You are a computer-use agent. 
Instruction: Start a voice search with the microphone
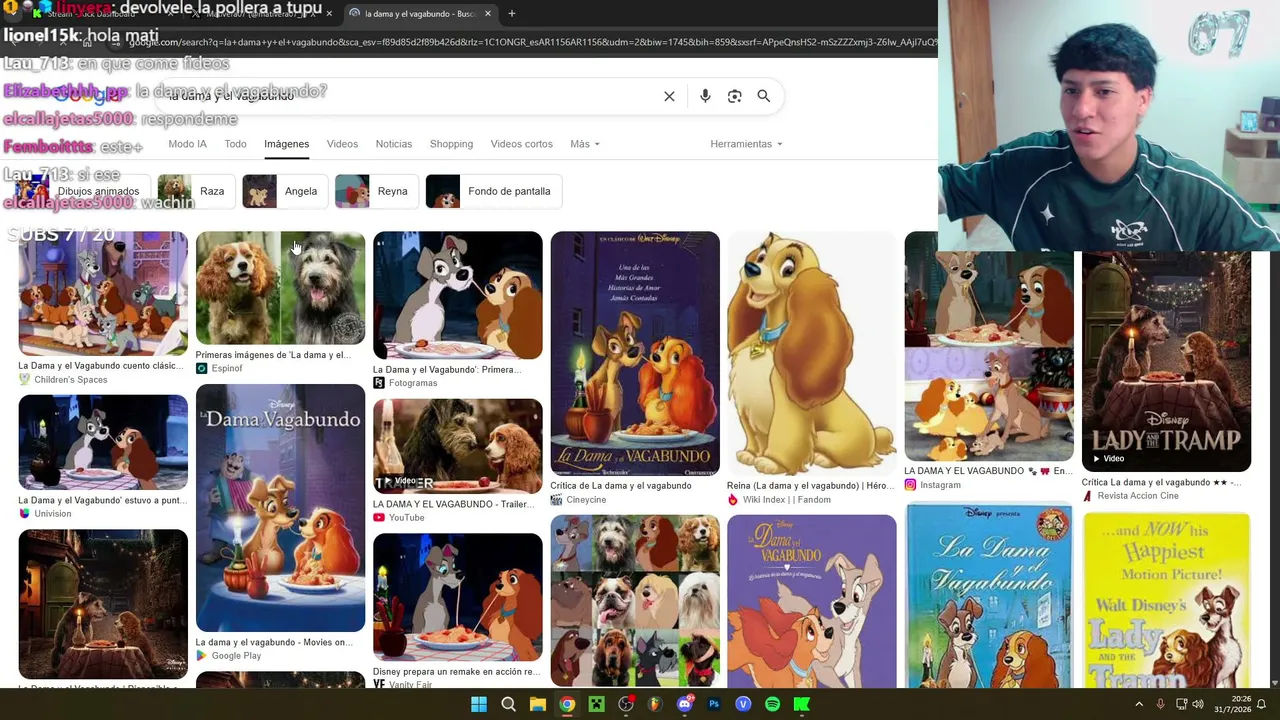[705, 96]
